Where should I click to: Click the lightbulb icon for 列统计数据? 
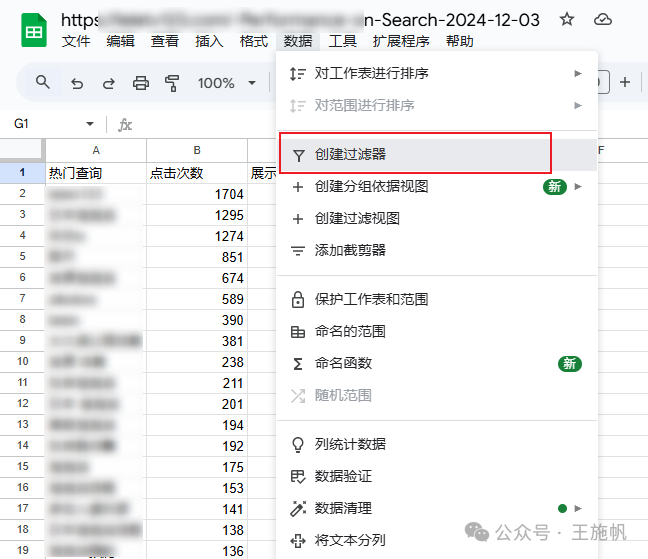click(298, 445)
